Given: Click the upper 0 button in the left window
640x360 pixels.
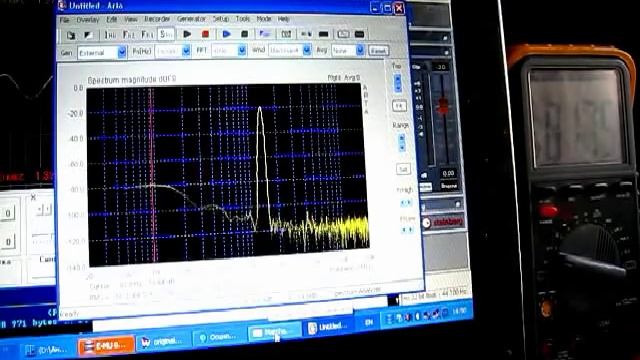Looking at the screenshot, I should click(8, 213).
